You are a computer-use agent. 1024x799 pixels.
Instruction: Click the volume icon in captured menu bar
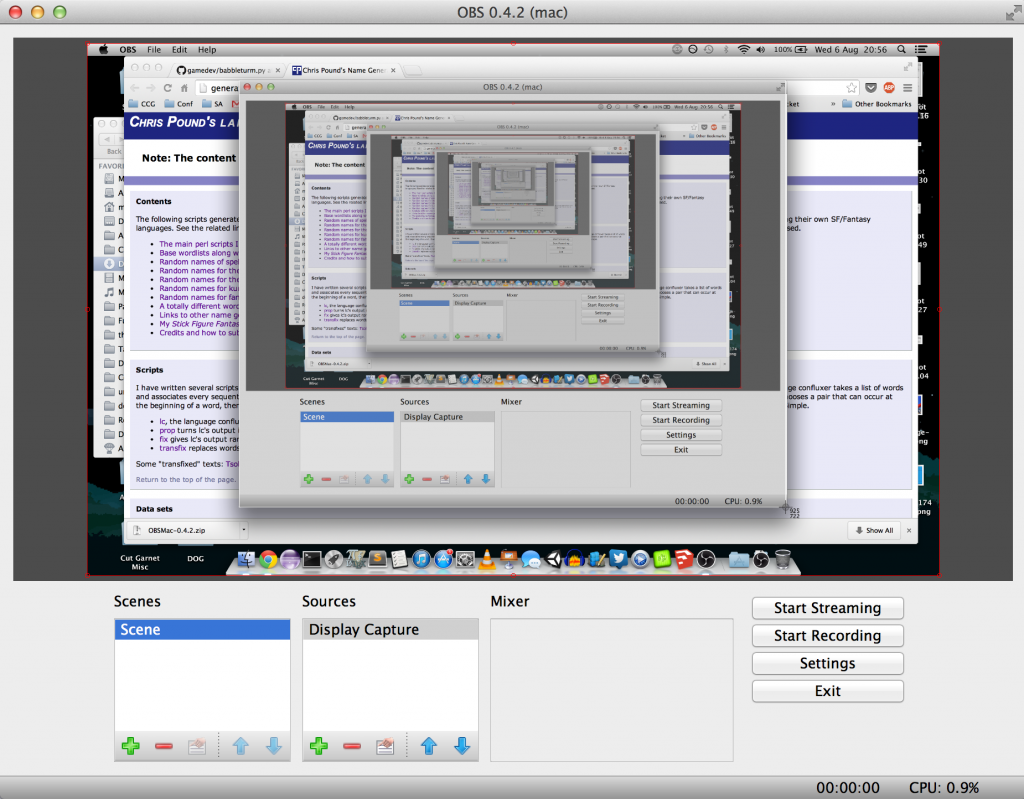pyautogui.click(x=761, y=49)
